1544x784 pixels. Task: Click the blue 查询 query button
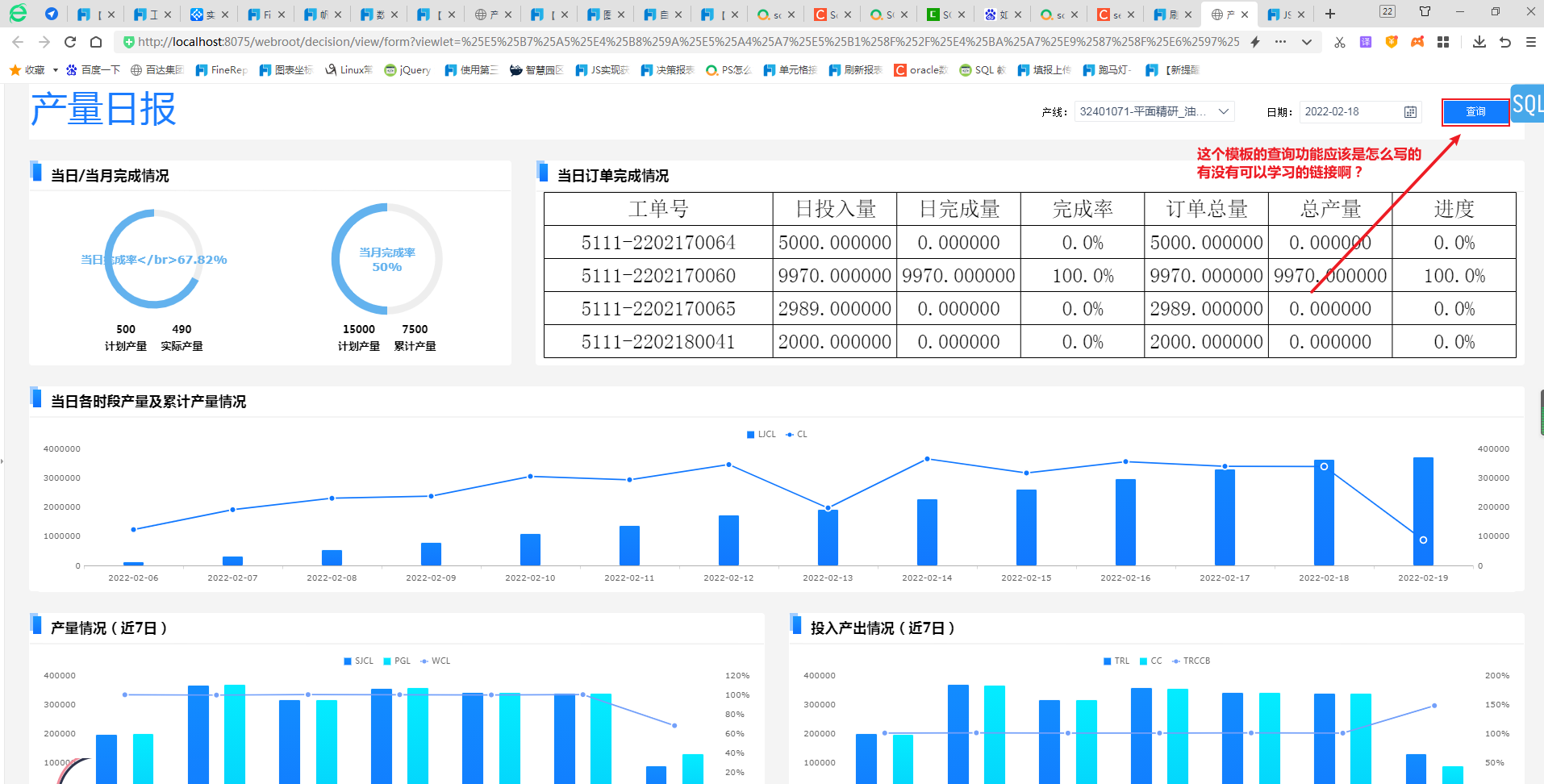pyautogui.click(x=1475, y=112)
